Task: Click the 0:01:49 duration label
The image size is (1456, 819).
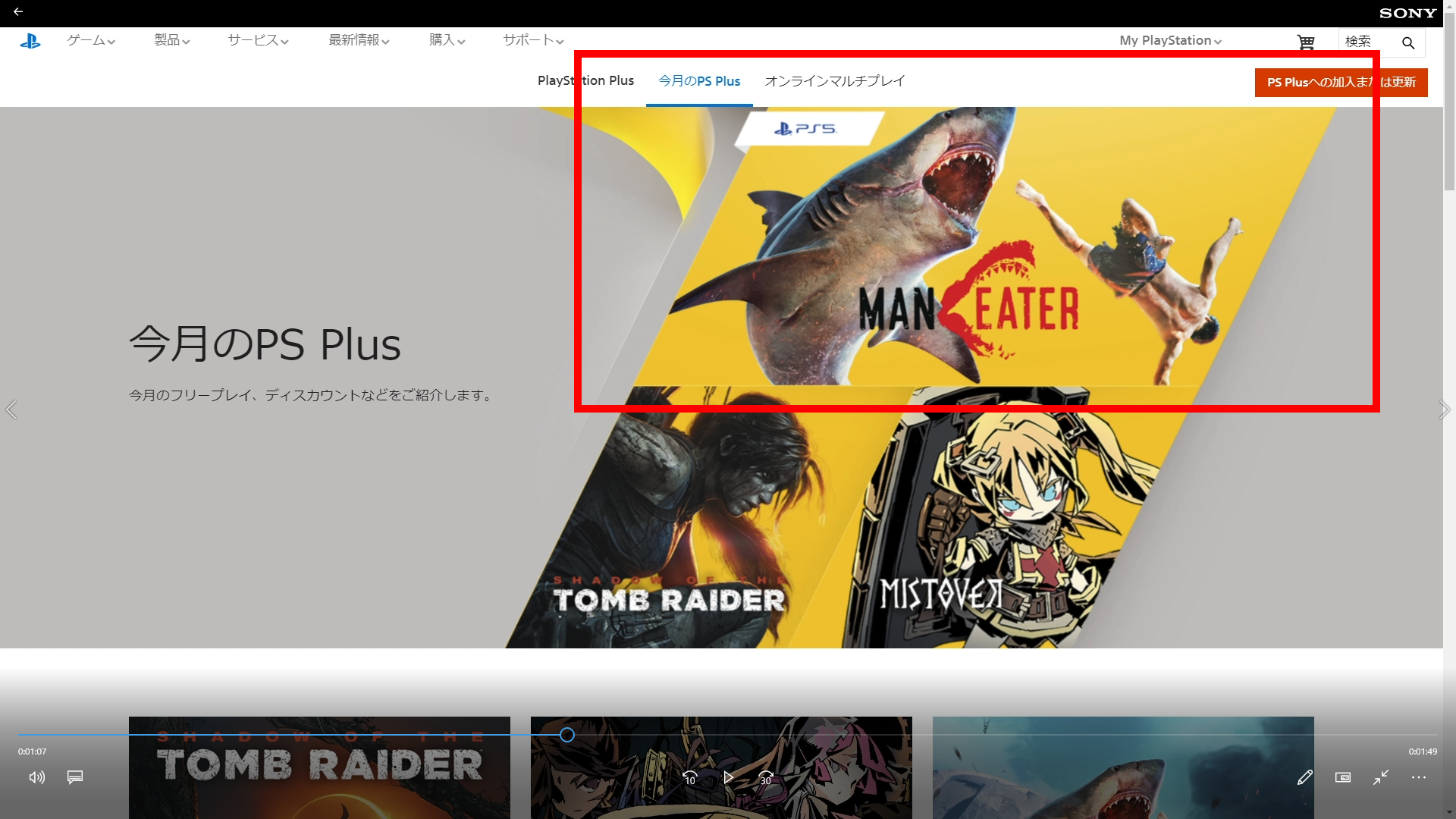Action: (1423, 752)
